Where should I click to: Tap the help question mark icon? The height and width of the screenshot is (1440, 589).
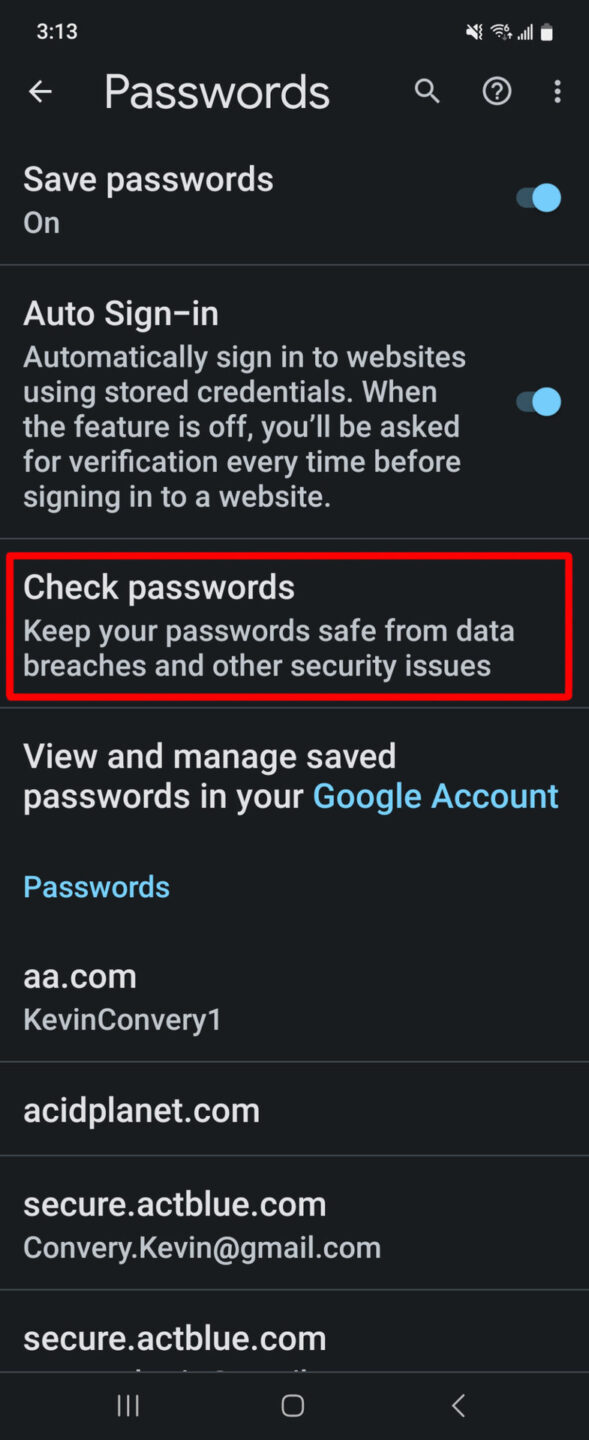497,91
